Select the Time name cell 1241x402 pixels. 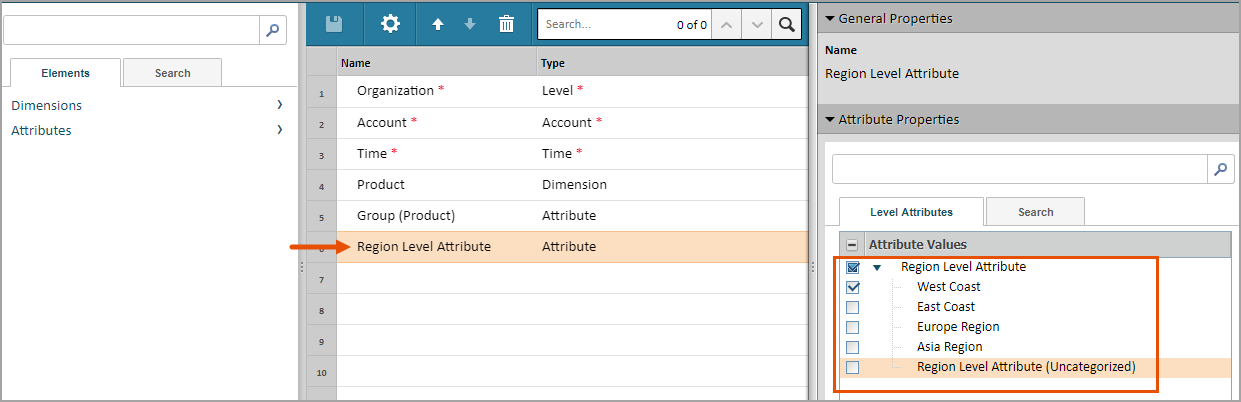[x=436, y=153]
